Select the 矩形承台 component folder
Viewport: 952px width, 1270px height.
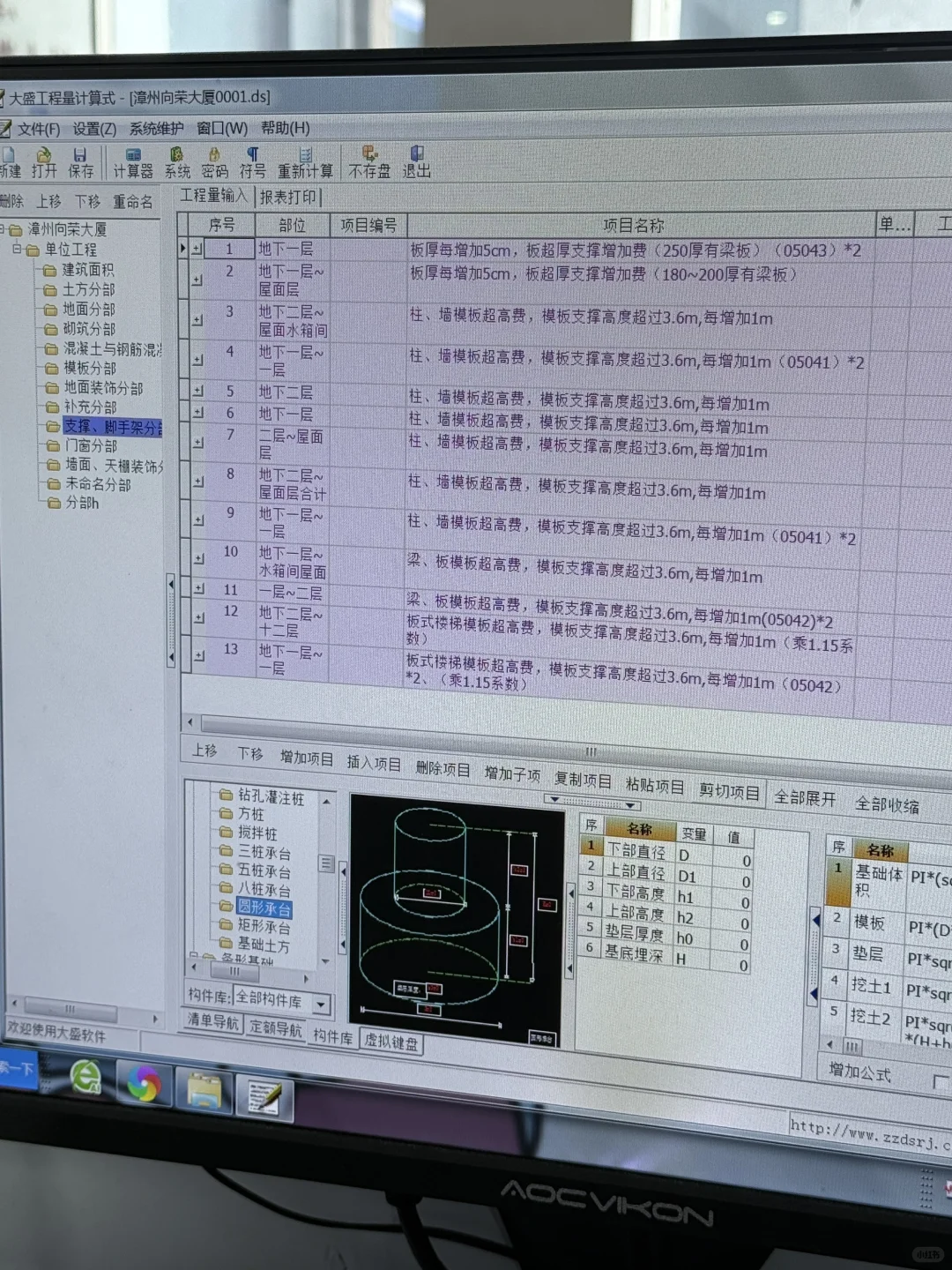(x=255, y=926)
